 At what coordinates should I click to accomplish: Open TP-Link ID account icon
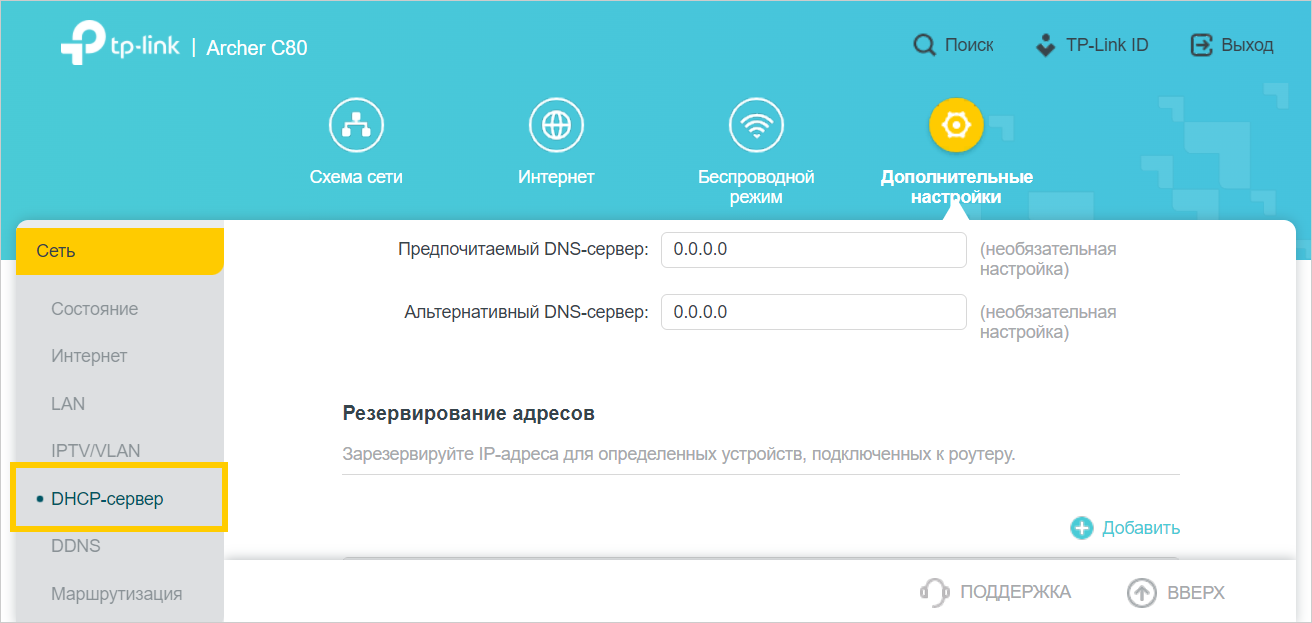click(x=1045, y=45)
